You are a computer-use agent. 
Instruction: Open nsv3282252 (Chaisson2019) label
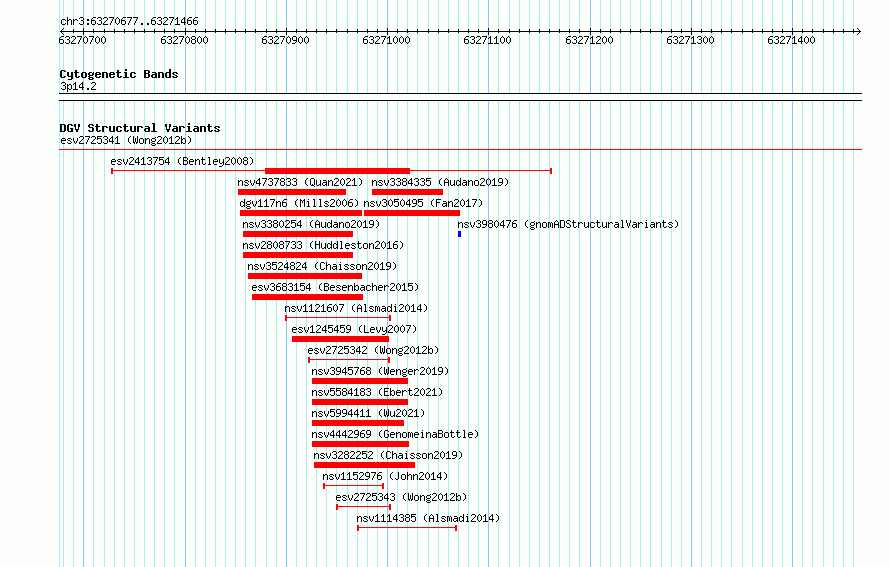pyautogui.click(x=388, y=455)
